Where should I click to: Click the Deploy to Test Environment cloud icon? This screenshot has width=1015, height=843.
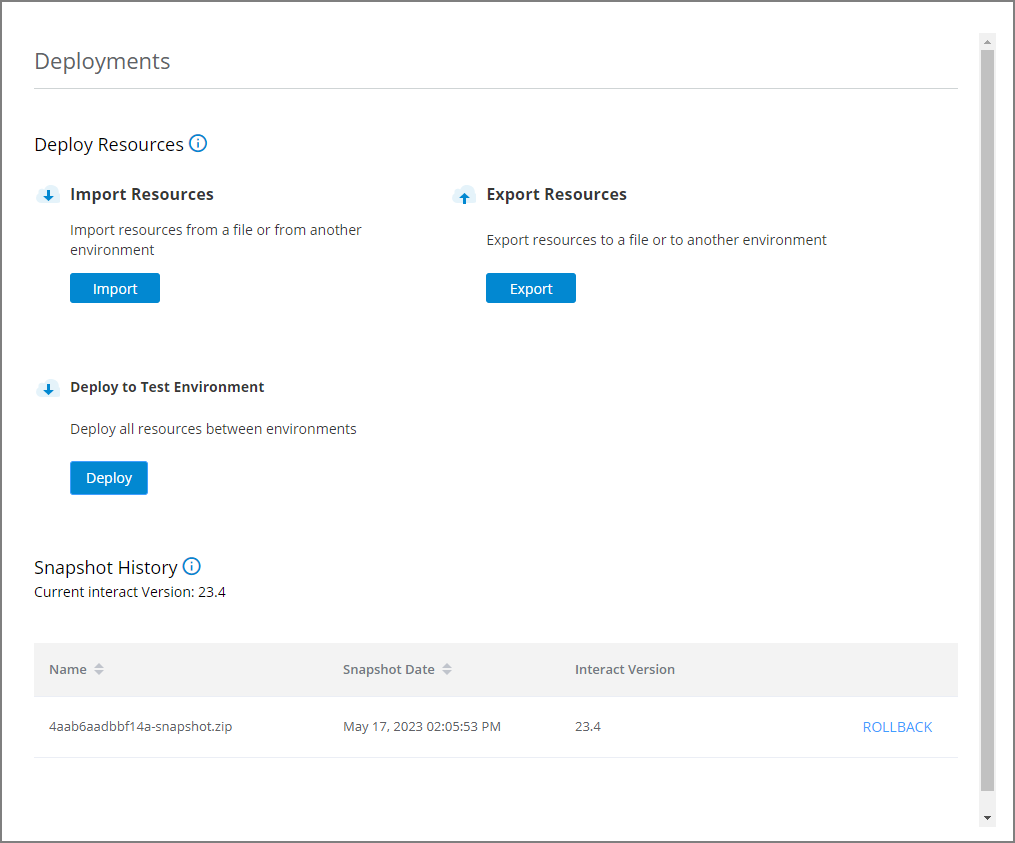click(48, 388)
